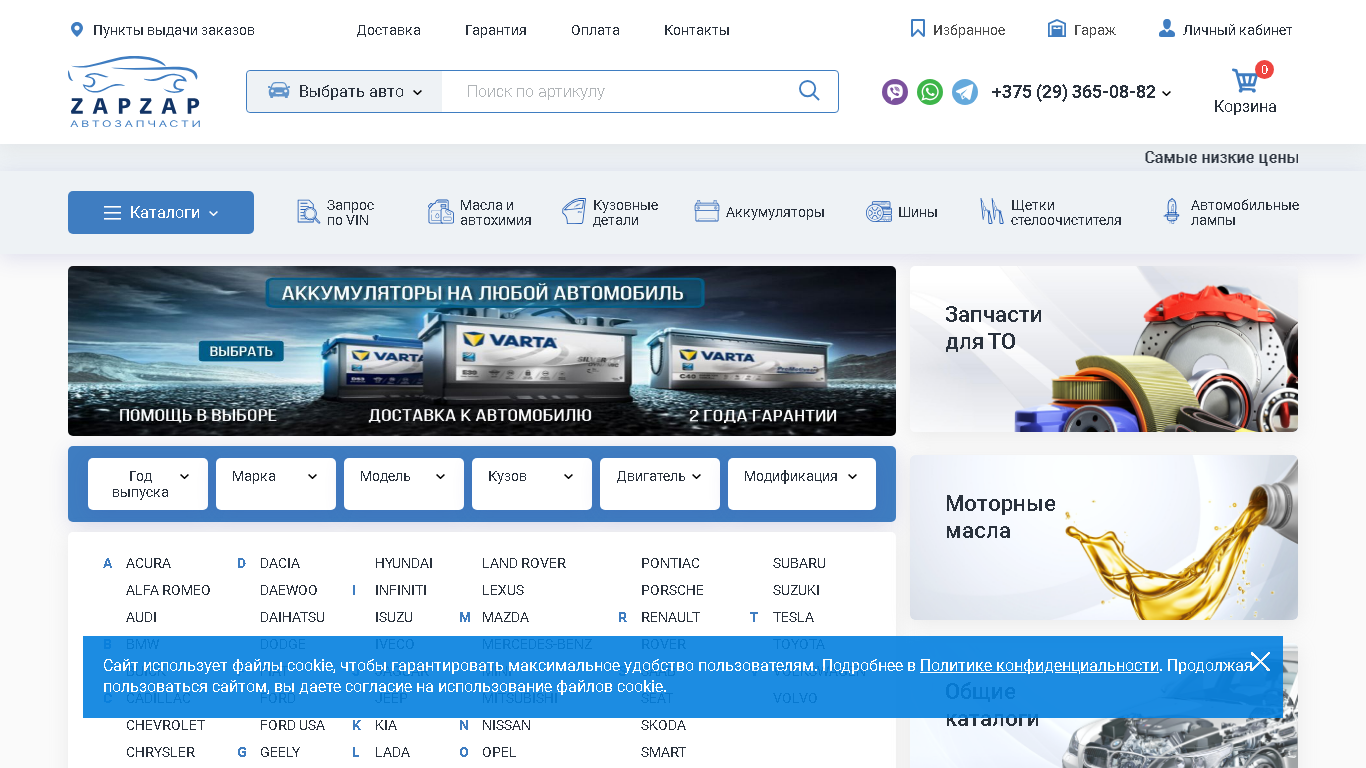Open Запчасти для ТО promo card
This screenshot has height=768, width=1366.
coord(1104,349)
